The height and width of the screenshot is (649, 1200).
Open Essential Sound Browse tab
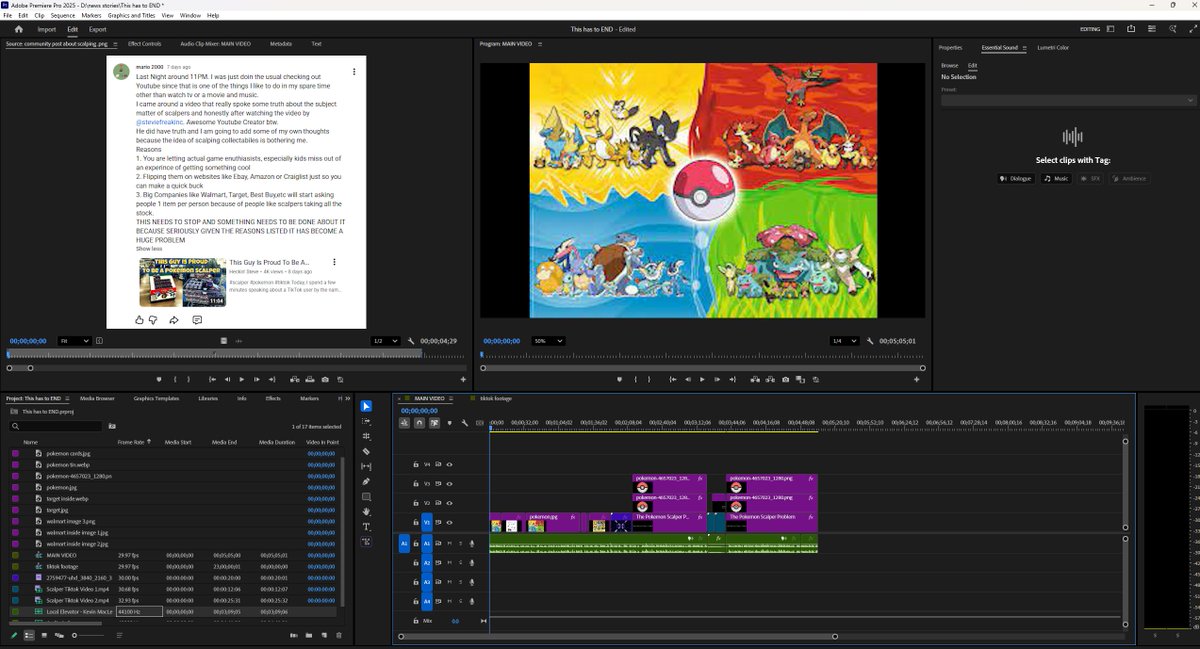(x=949, y=65)
